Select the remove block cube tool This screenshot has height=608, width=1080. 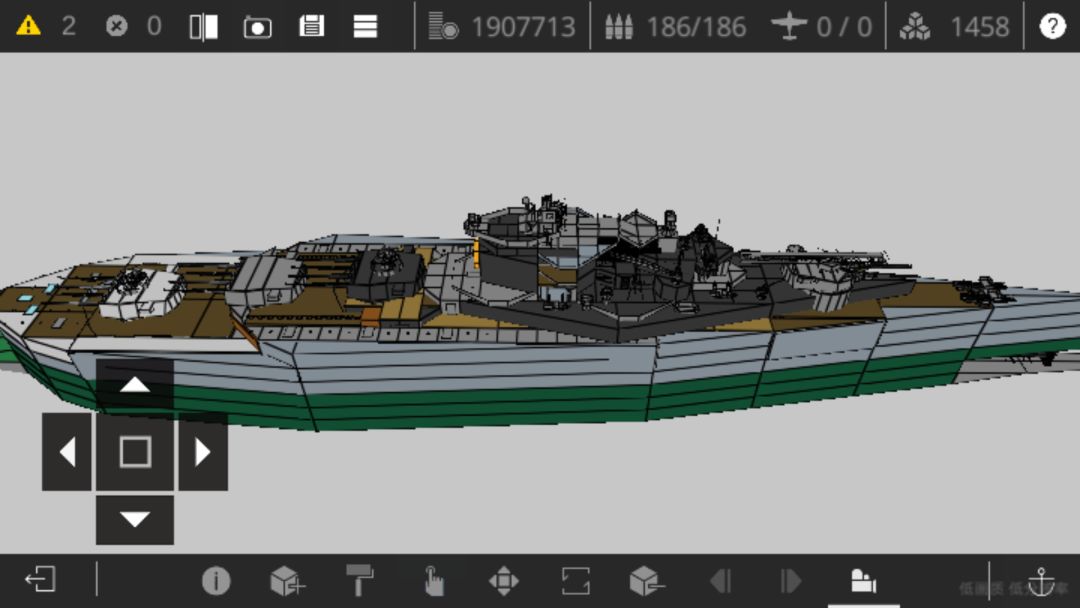point(647,580)
